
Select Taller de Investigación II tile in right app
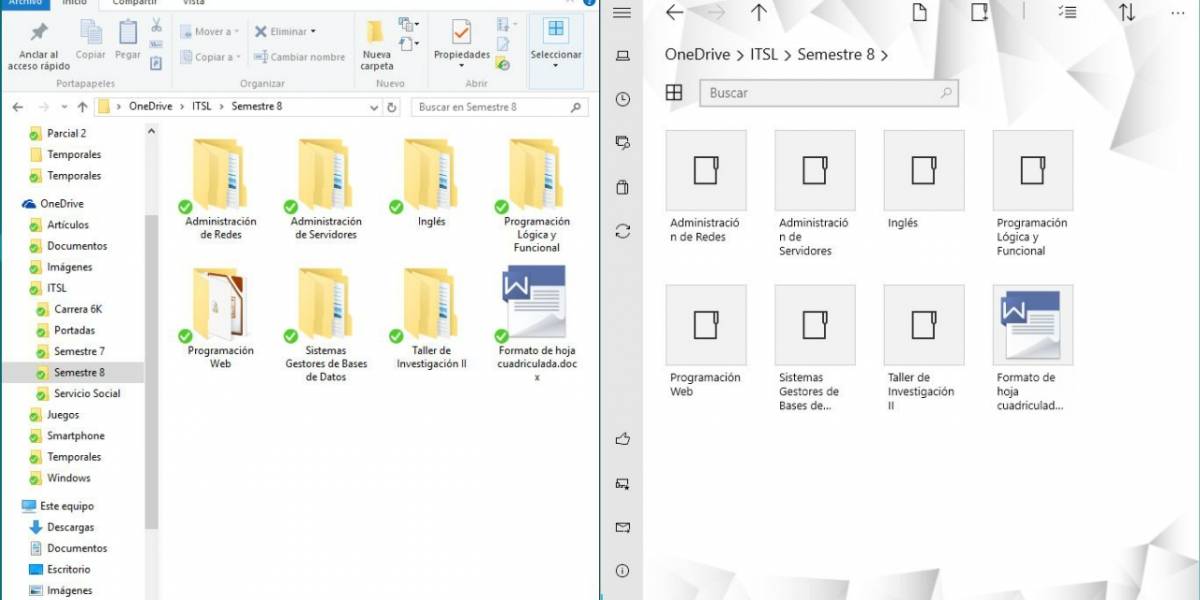(924, 348)
